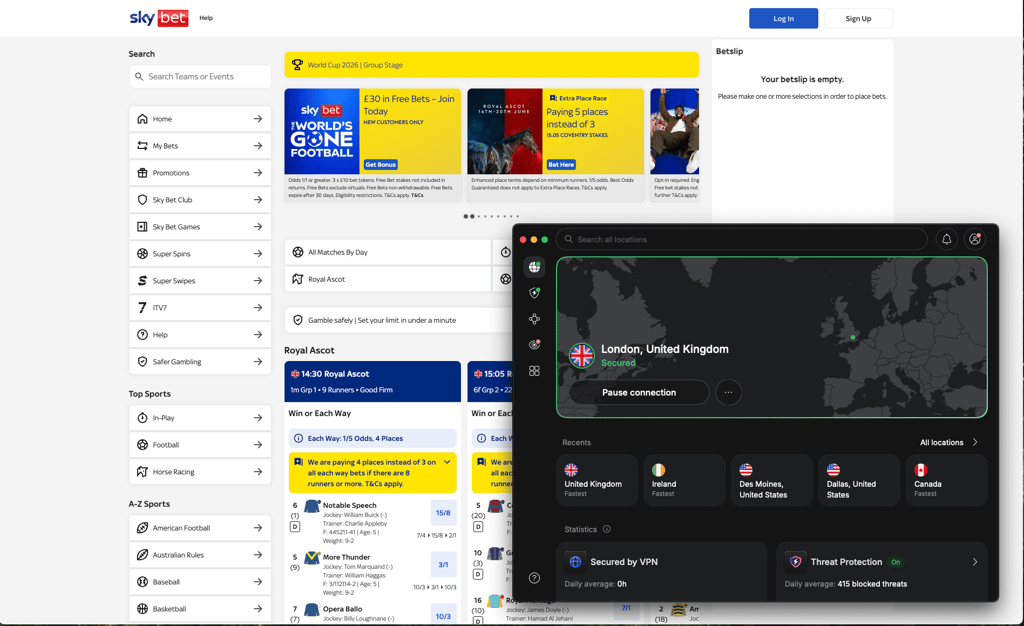
Task: Open the All locations chevron
Action: [x=975, y=442]
